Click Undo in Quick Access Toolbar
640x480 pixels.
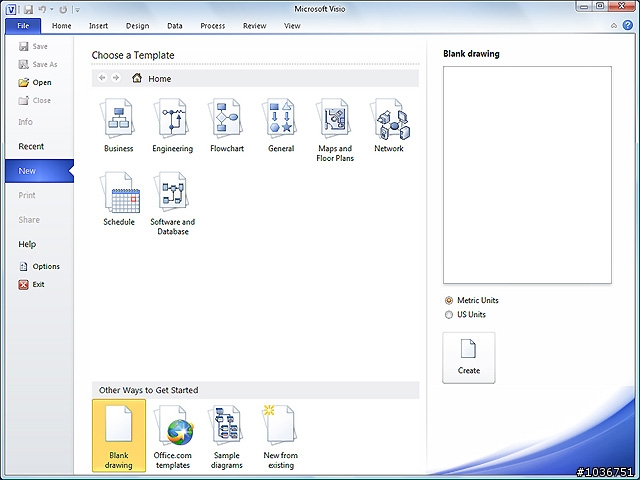point(42,9)
